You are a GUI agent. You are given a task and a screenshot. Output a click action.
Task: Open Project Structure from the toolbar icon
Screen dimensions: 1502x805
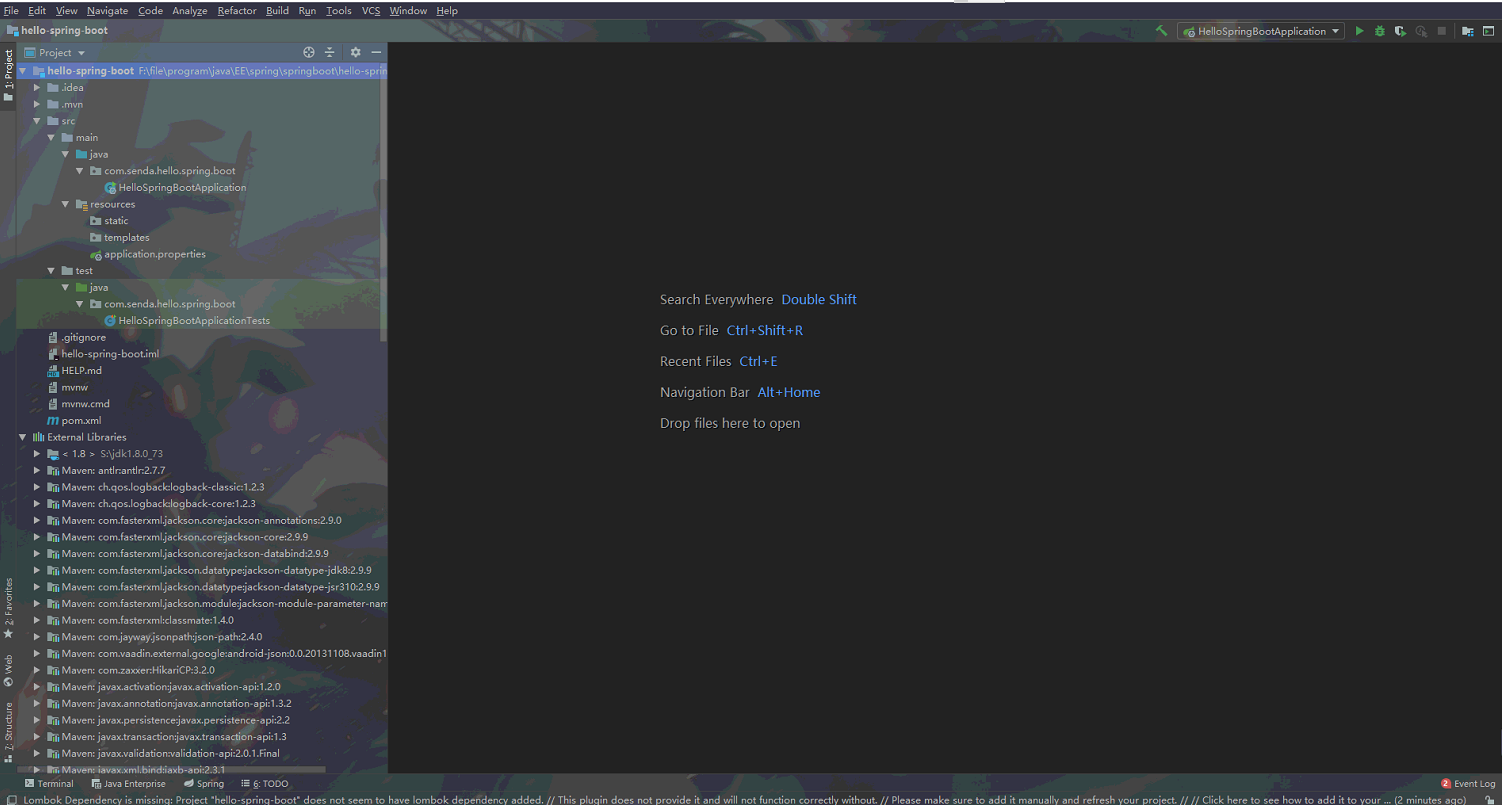coord(1467,31)
